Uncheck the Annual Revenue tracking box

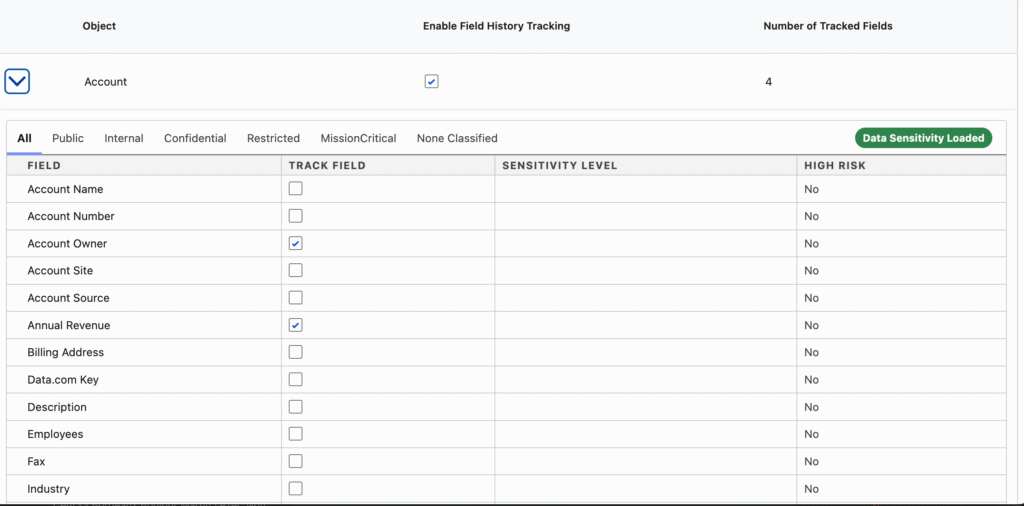295,325
